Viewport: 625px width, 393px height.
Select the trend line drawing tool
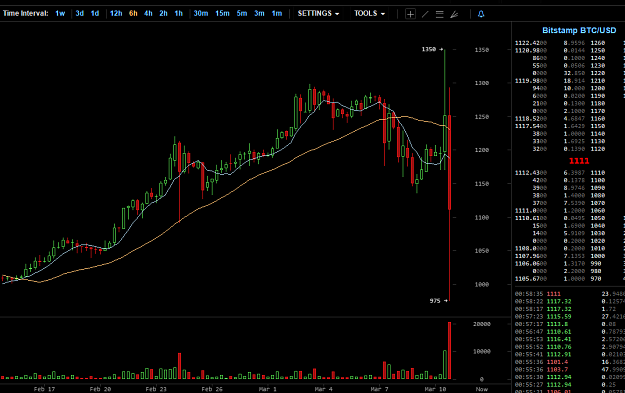tap(425, 14)
